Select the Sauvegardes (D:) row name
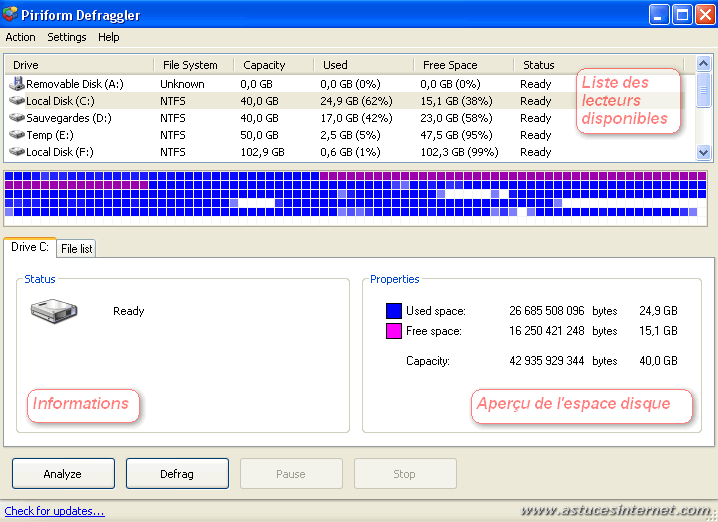This screenshot has height=522, width=718. coord(69,118)
